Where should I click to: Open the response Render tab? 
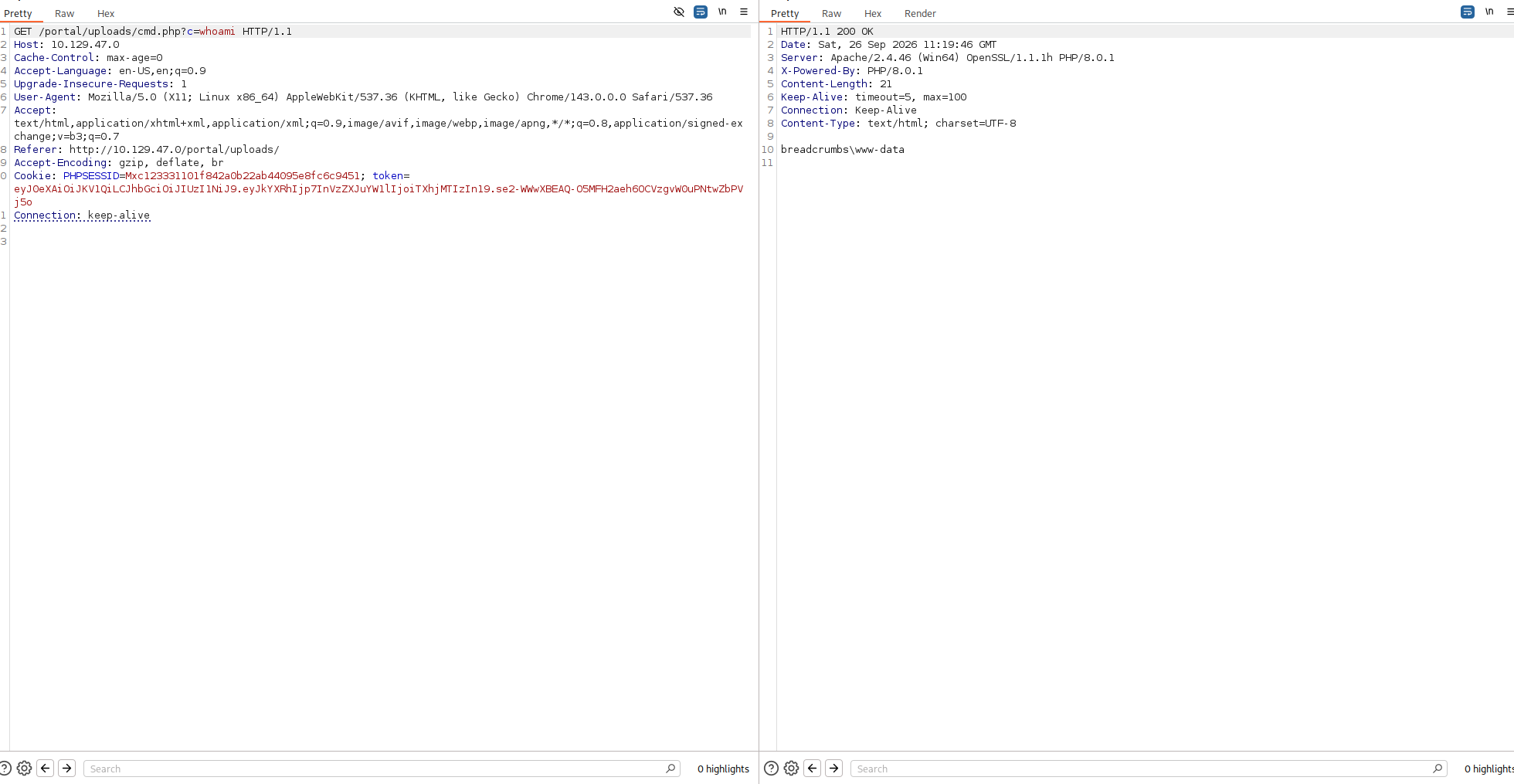point(920,13)
